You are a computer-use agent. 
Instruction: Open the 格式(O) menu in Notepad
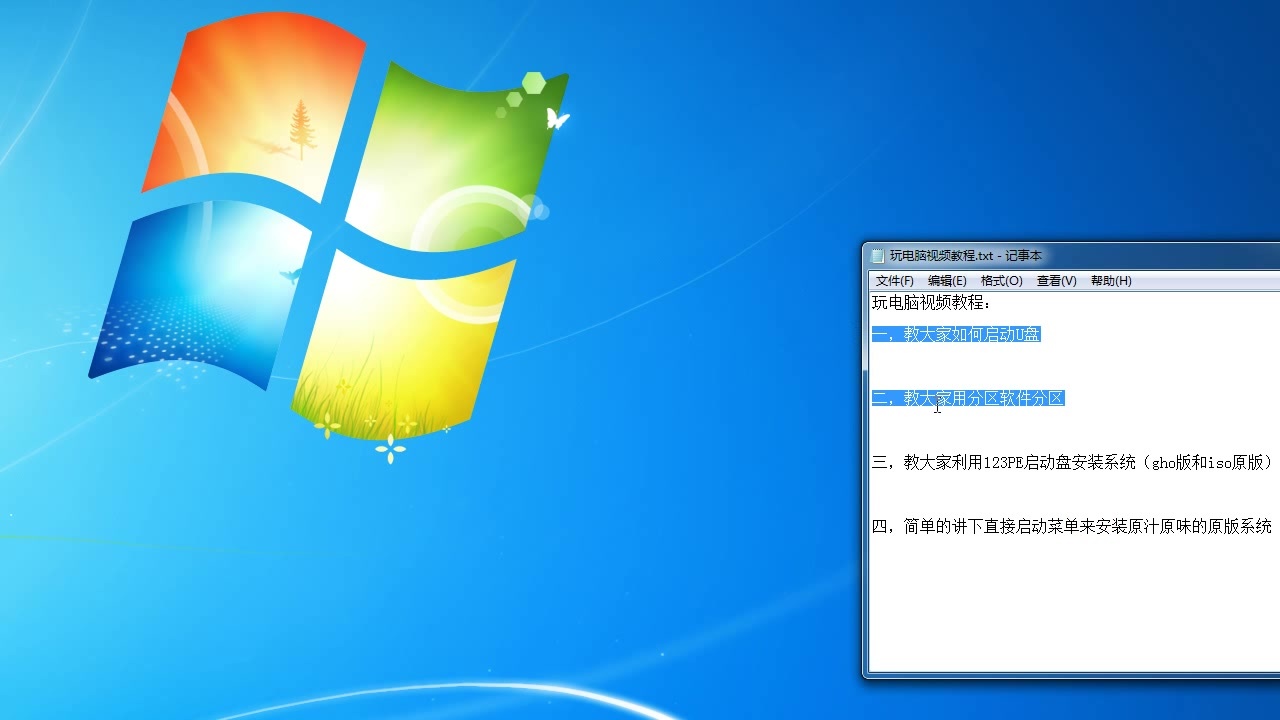(x=1002, y=281)
